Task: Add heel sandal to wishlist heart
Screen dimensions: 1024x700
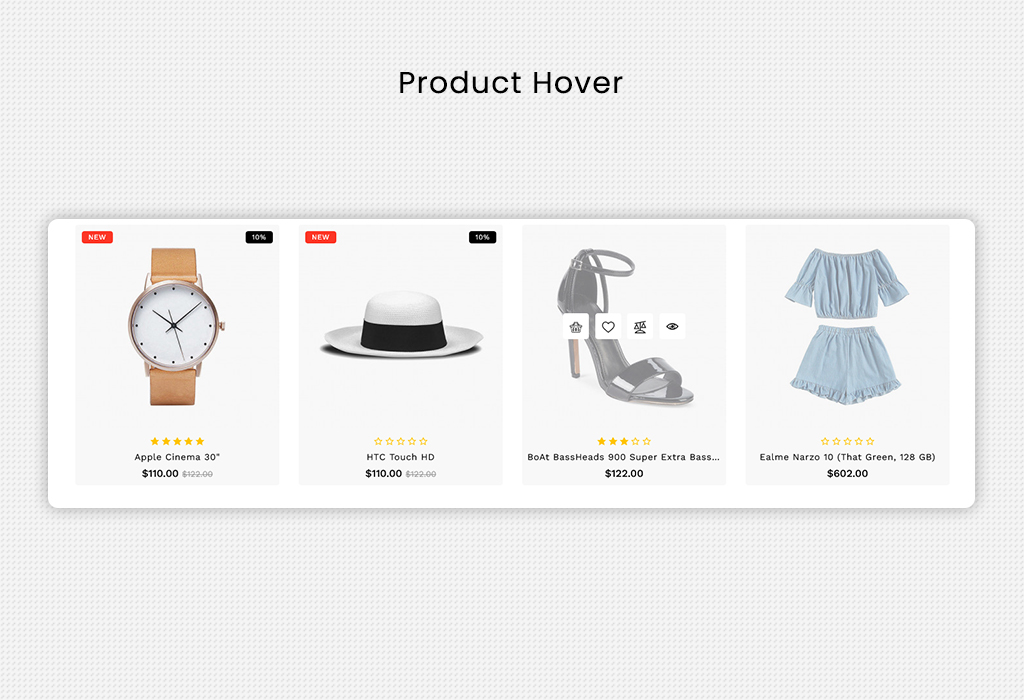Action: click(608, 326)
